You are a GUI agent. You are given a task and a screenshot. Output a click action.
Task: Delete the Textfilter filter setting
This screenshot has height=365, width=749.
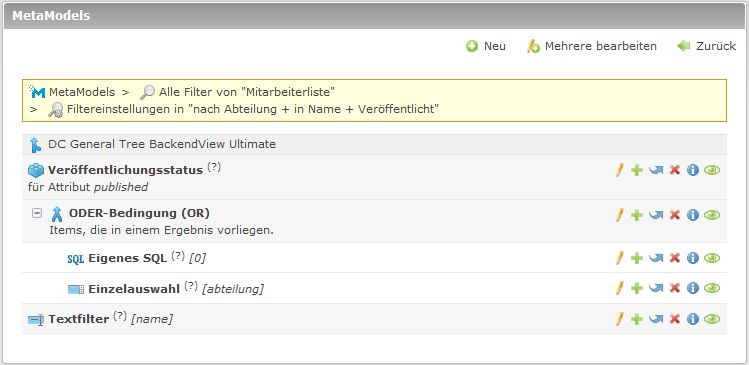[674, 318]
